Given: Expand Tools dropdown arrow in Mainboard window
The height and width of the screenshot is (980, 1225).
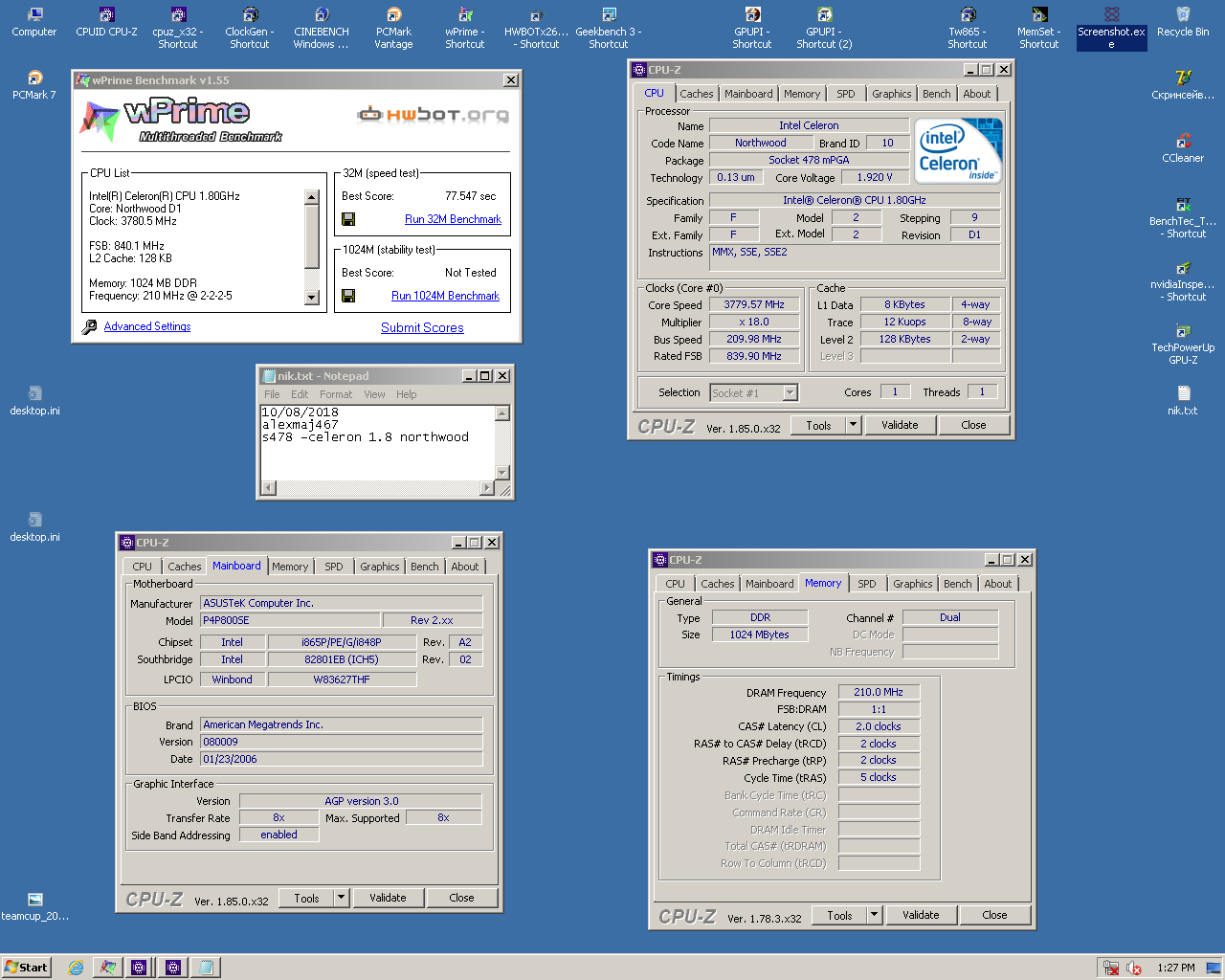Looking at the screenshot, I should [x=341, y=898].
